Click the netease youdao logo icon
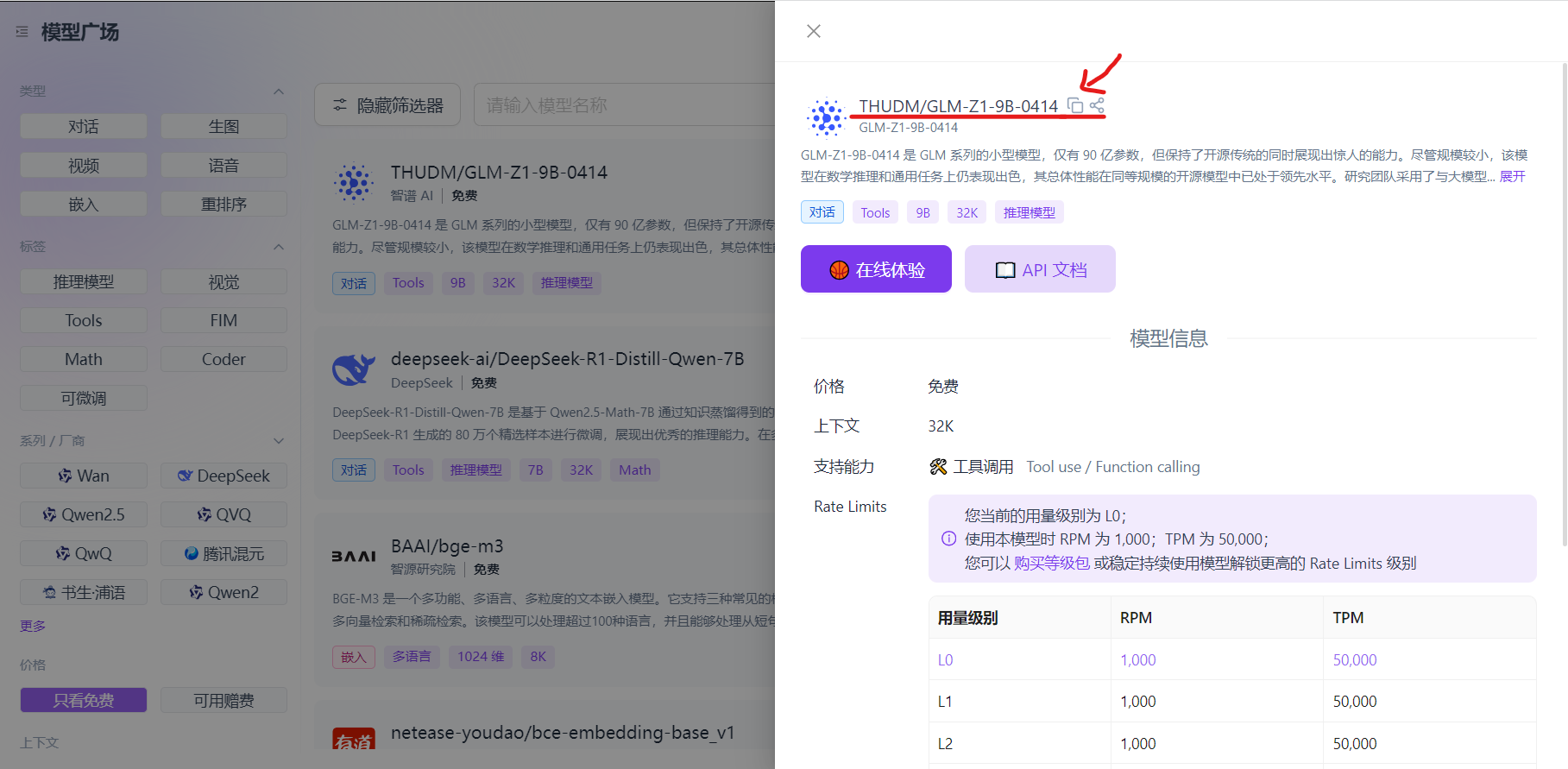Image resolution: width=1568 pixels, height=769 pixels. coord(354,739)
